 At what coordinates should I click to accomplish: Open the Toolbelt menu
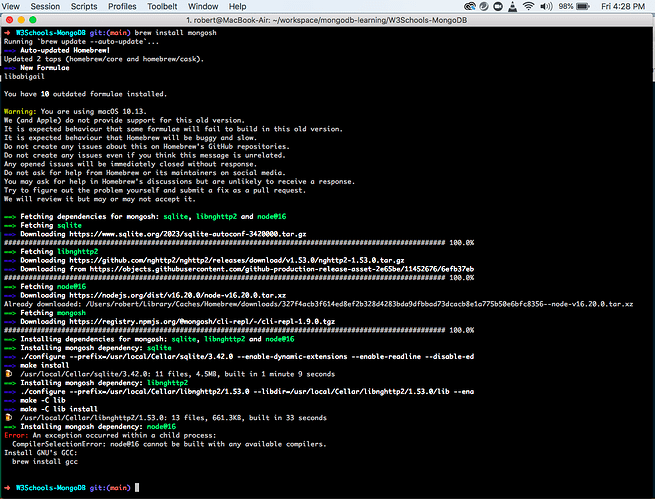coord(163,6)
